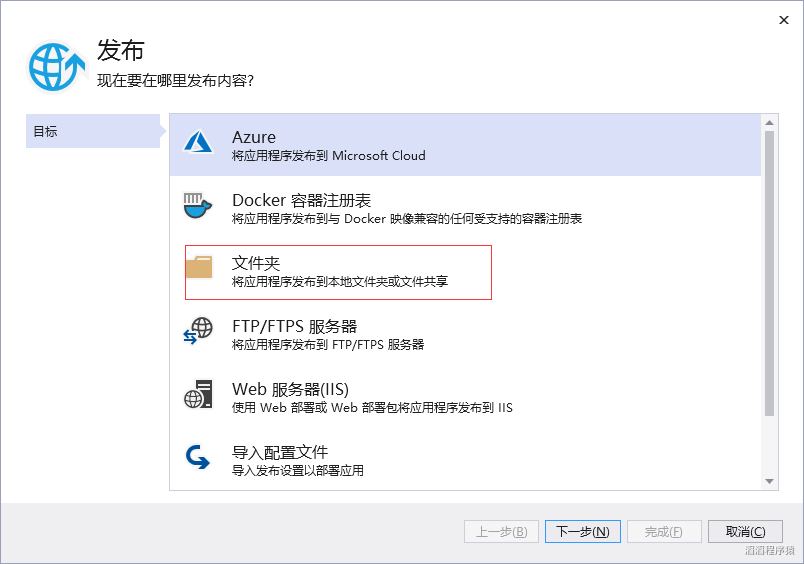
Task: Select the 目标 step tab
Action: pos(93,131)
